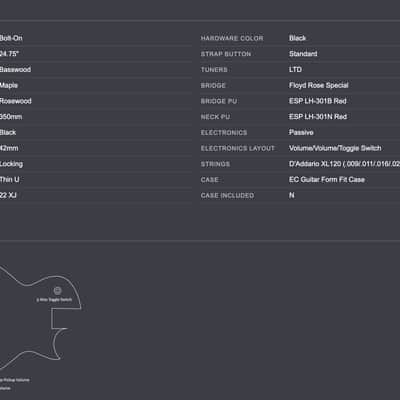This screenshot has width=400, height=400.
Task: Click the 'CASE INCLUDED' label
Action: tap(227, 195)
